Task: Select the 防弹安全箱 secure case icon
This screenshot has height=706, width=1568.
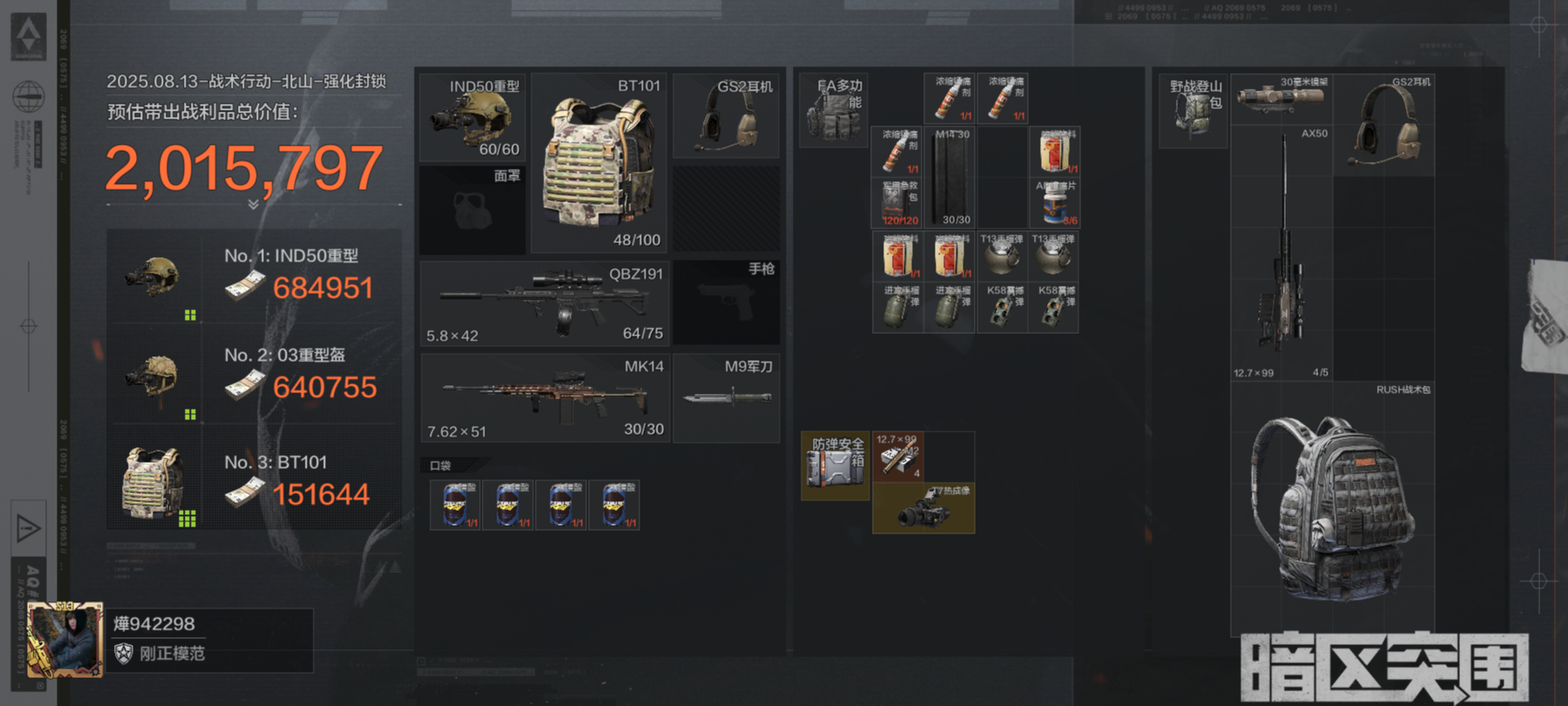Action: pyautogui.click(x=835, y=466)
